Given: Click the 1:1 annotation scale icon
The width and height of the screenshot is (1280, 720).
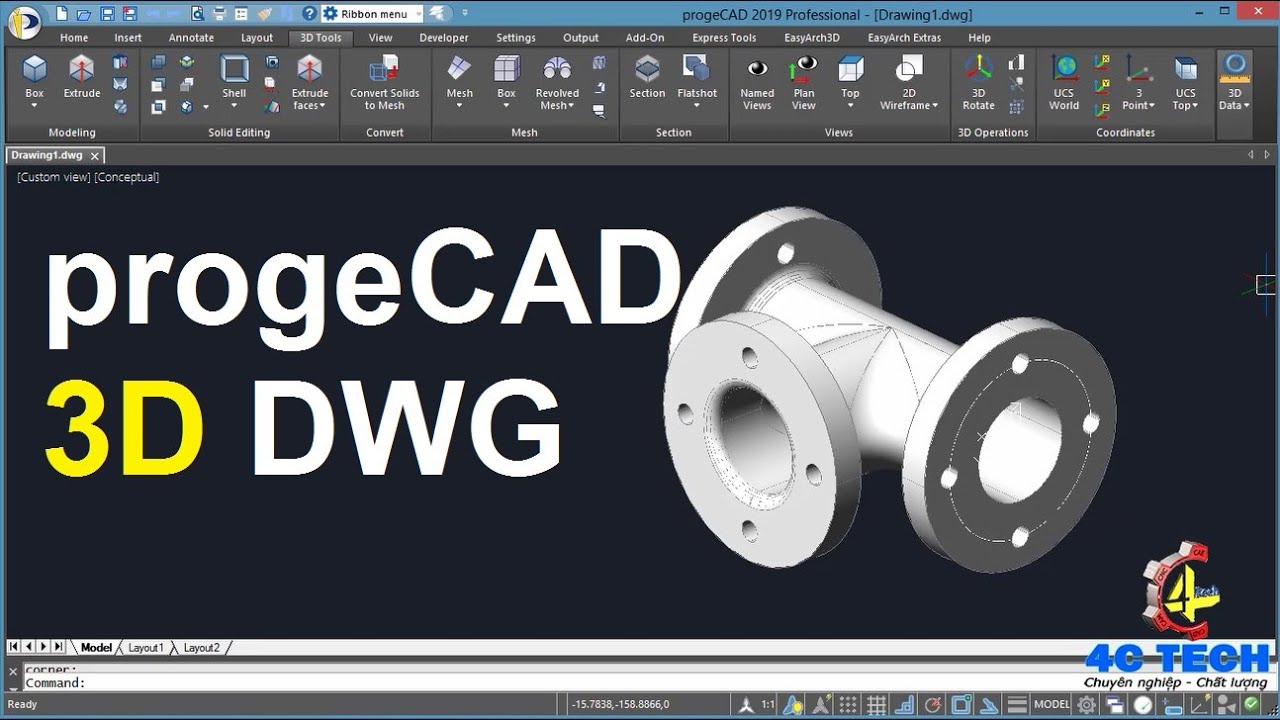Looking at the screenshot, I should click(x=768, y=705).
